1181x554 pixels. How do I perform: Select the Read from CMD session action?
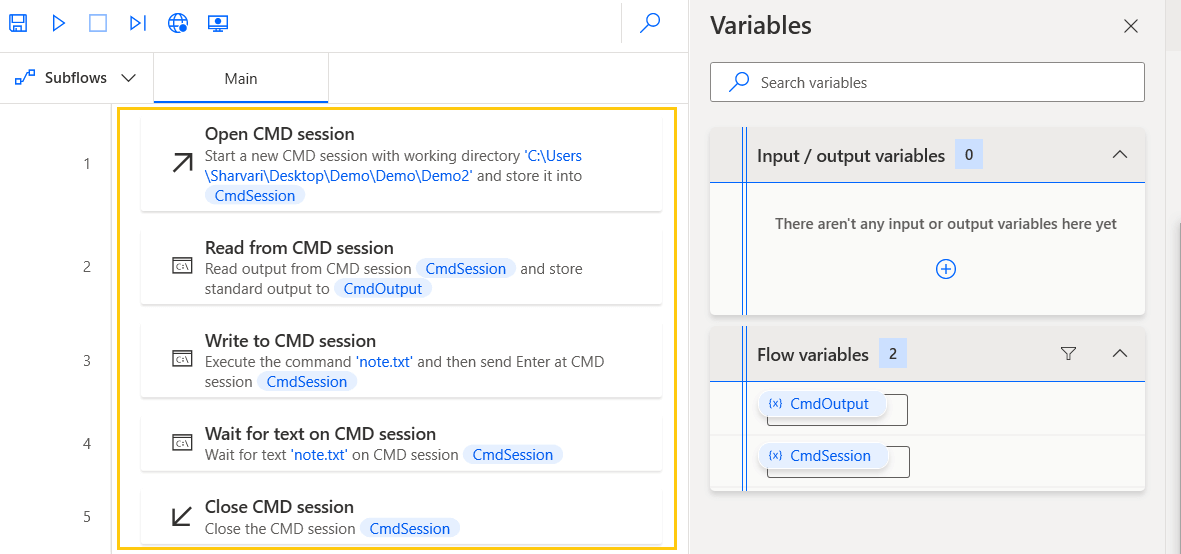pyautogui.click(x=401, y=266)
